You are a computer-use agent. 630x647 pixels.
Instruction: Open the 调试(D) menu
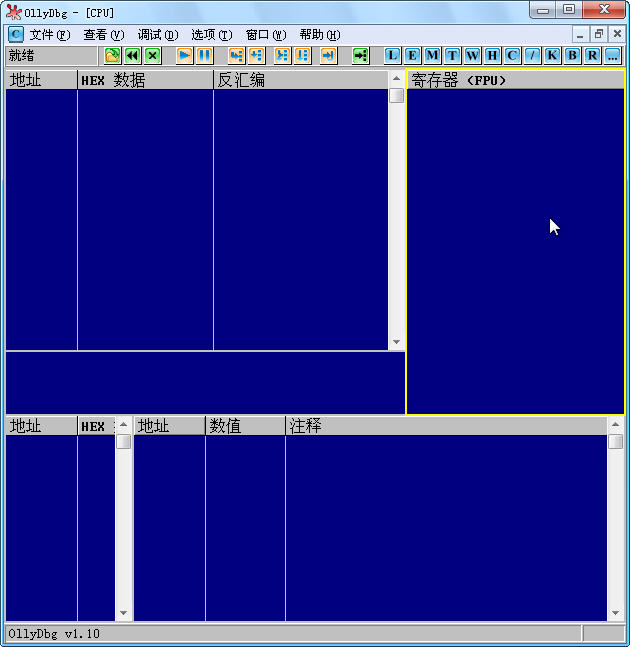(158, 35)
